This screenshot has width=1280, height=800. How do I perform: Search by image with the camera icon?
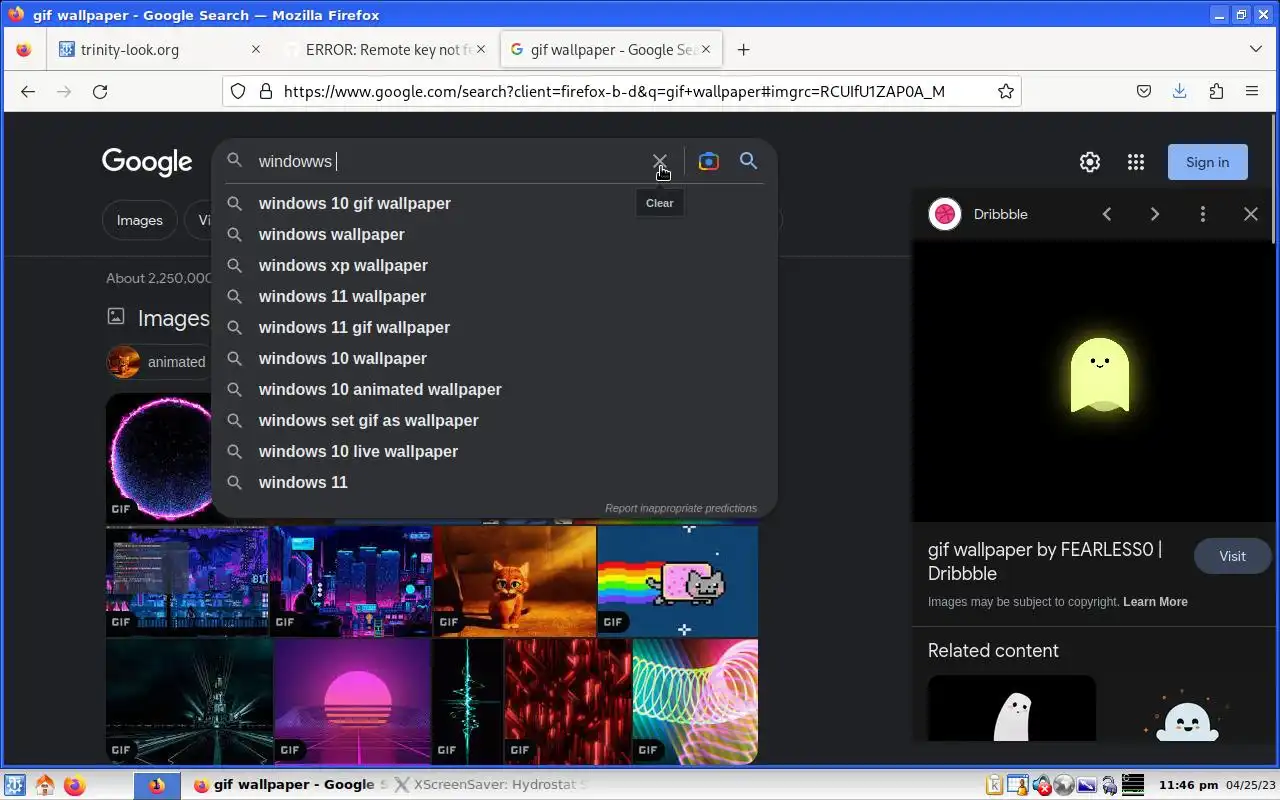(708, 161)
